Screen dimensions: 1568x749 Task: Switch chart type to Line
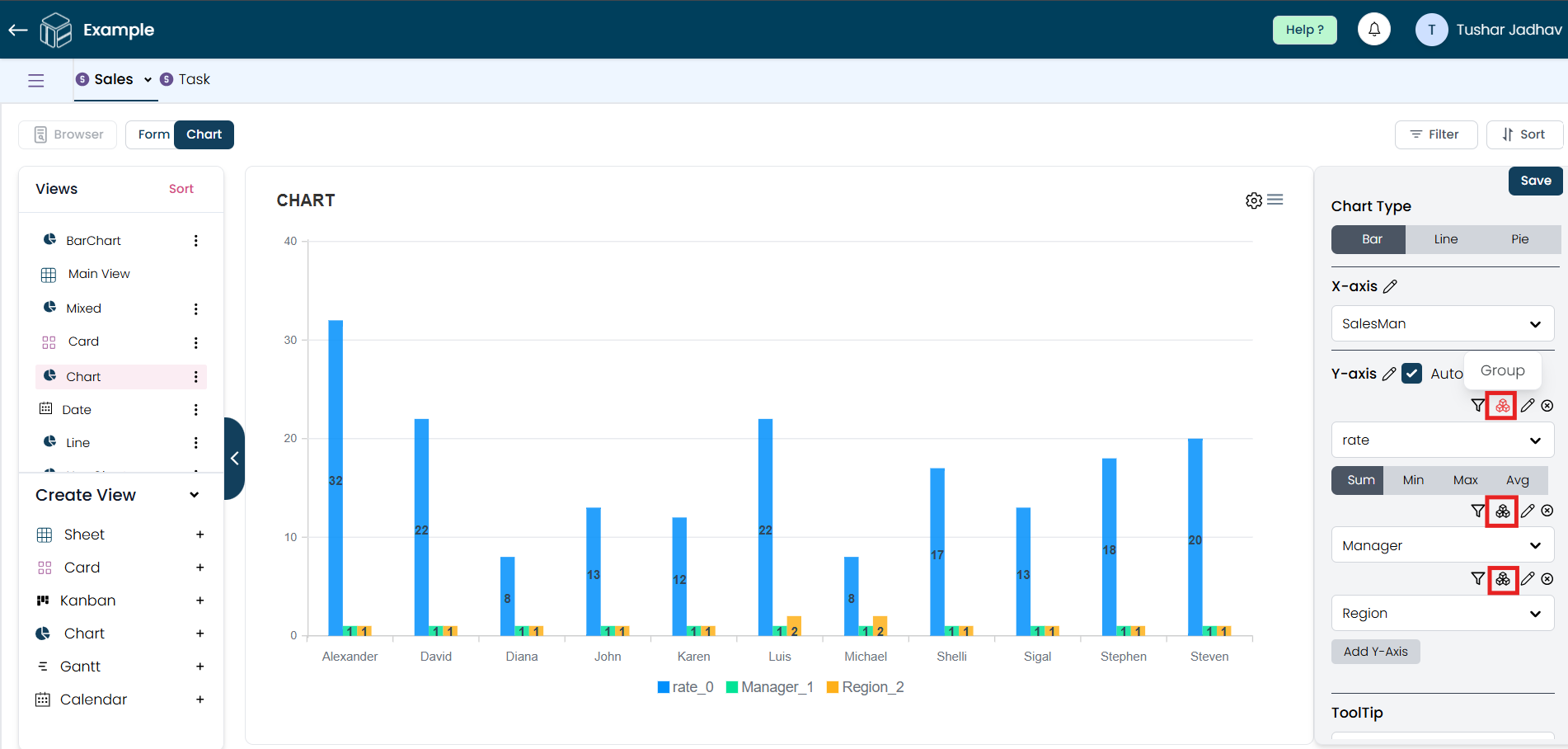[x=1445, y=239]
